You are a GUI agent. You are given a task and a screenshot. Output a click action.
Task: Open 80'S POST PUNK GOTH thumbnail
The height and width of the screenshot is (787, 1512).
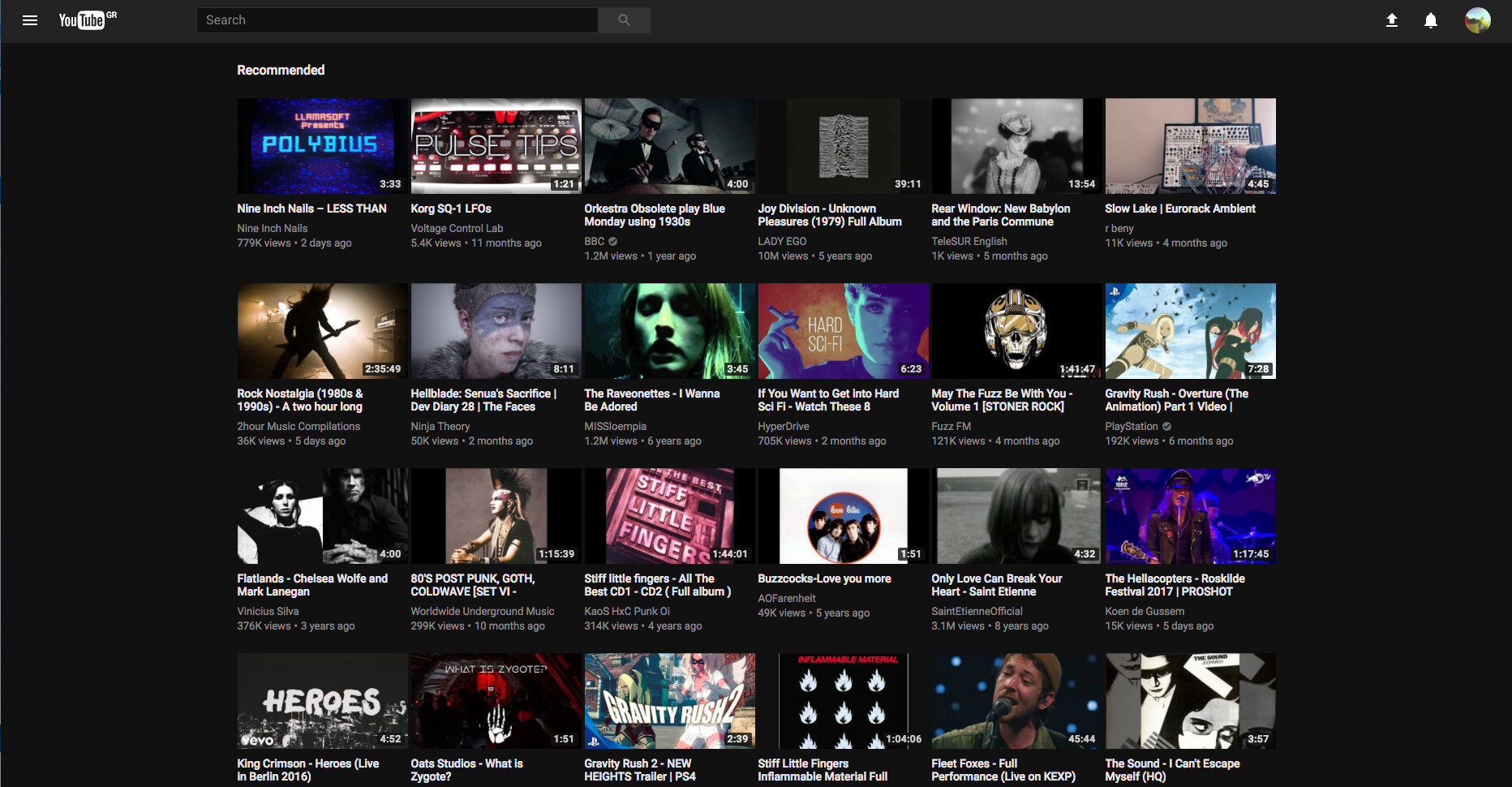[496, 516]
